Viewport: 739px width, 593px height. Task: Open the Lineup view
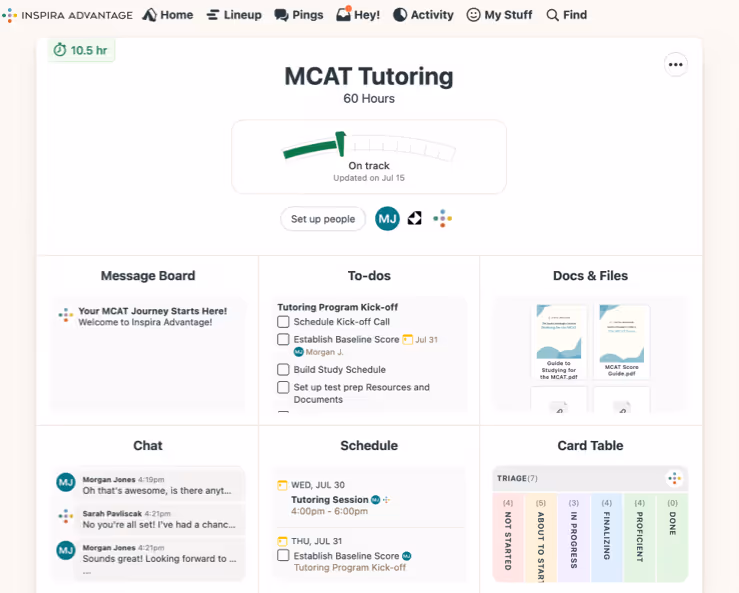click(234, 15)
